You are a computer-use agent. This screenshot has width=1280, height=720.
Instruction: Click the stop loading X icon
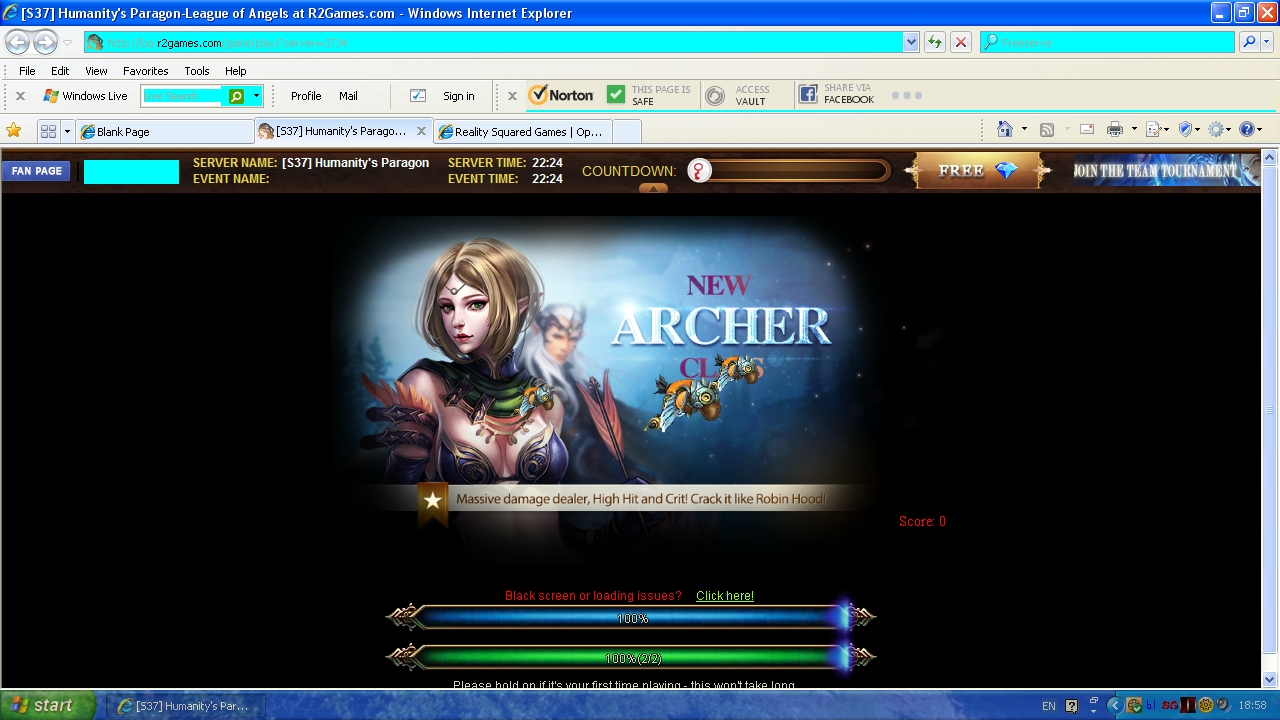(961, 42)
